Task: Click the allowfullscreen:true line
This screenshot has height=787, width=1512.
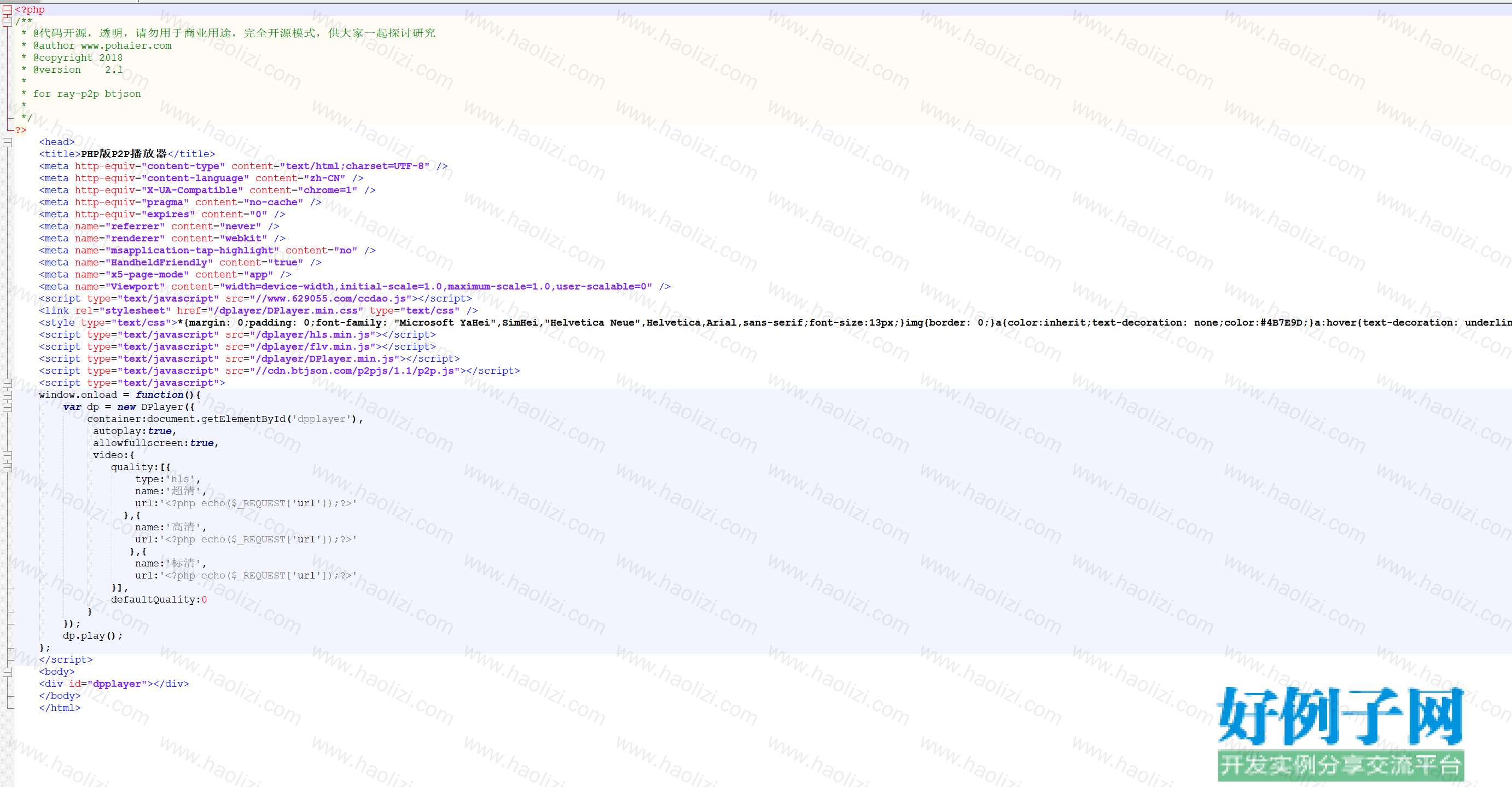Action: [155, 443]
